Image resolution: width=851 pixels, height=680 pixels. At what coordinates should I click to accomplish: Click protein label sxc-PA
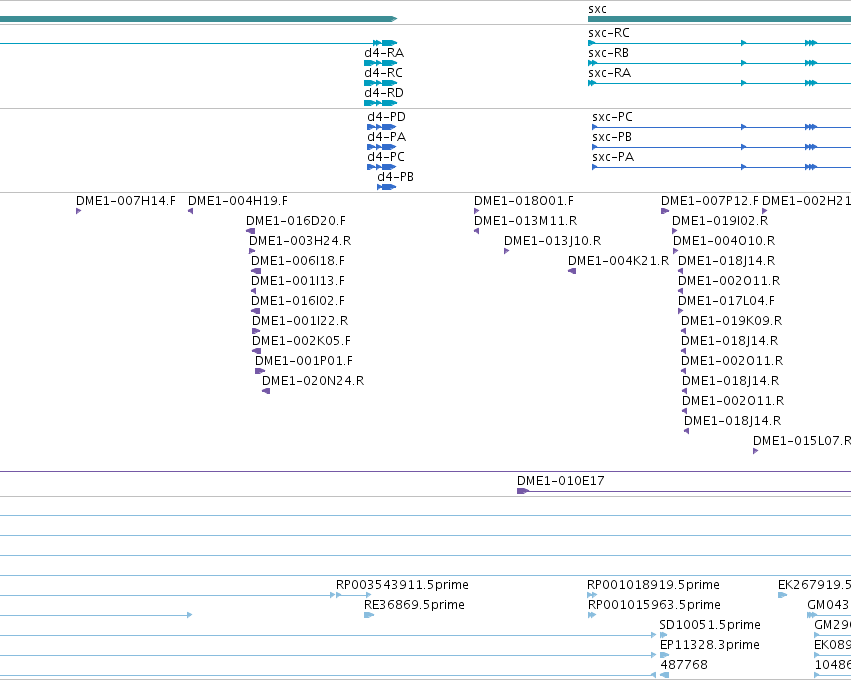[x=613, y=157]
